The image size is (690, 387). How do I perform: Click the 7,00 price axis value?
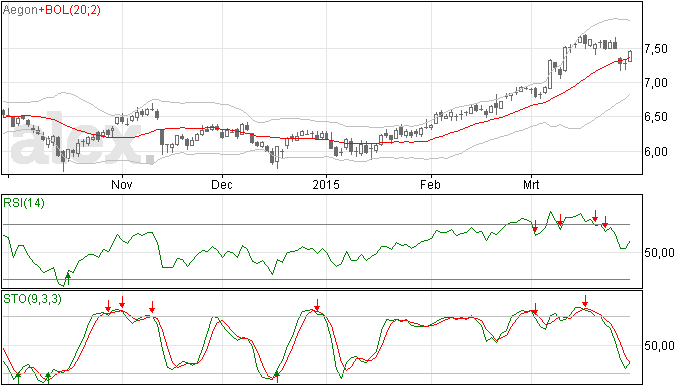point(656,83)
